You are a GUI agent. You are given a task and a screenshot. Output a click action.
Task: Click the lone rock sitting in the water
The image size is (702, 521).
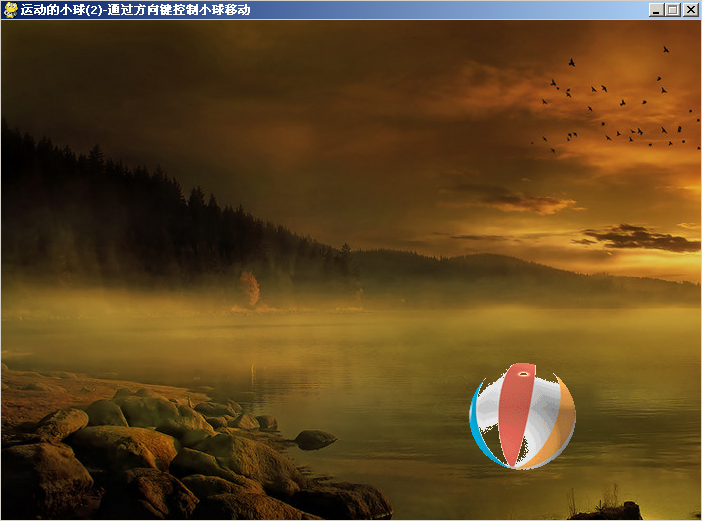[x=315, y=439]
